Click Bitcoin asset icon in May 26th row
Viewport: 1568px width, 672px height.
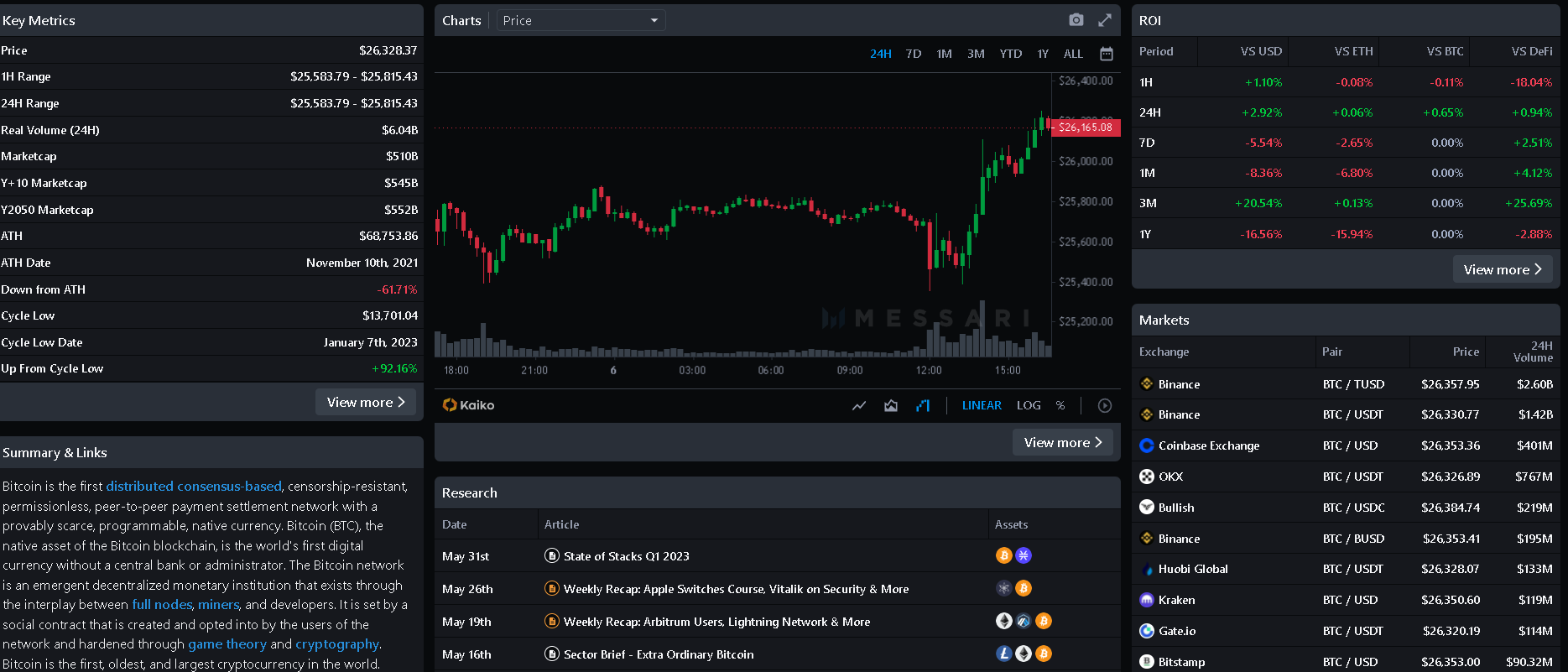(x=1024, y=588)
